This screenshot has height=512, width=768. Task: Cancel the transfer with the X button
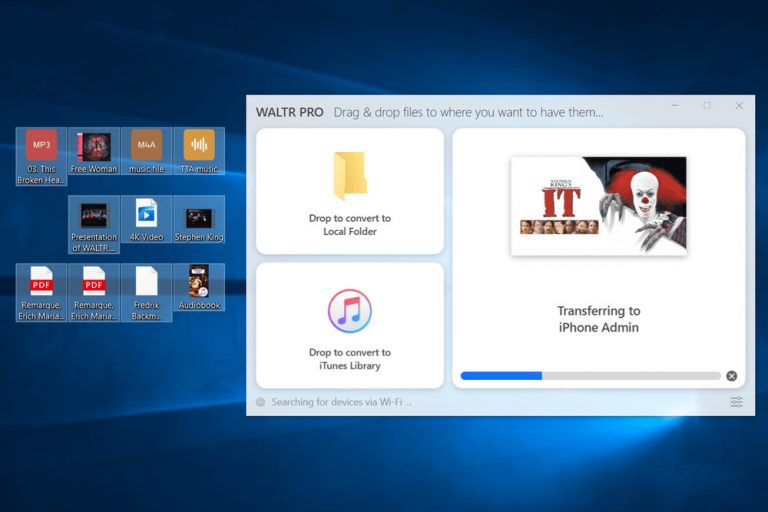tap(732, 376)
